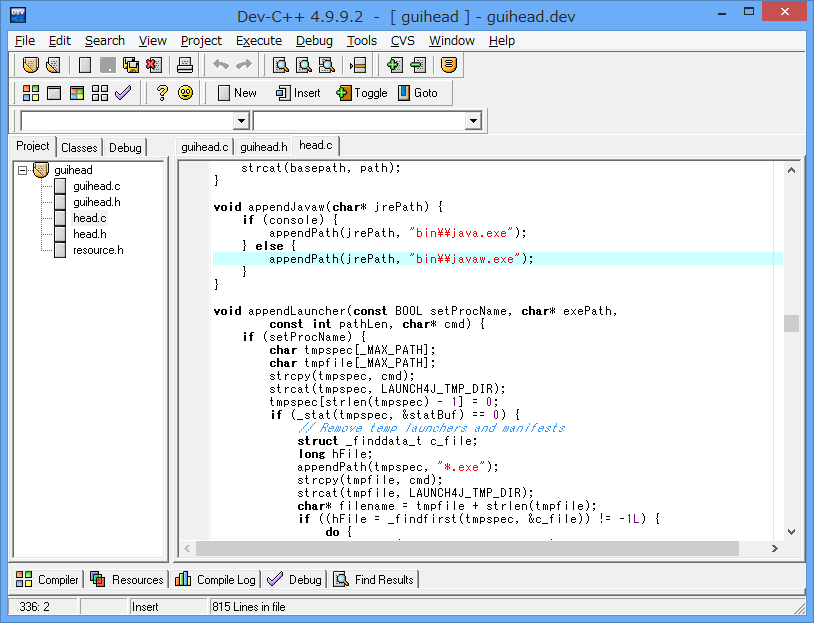Screen dimensions: 814x623
Task: Open the Search menu
Action: coord(105,40)
